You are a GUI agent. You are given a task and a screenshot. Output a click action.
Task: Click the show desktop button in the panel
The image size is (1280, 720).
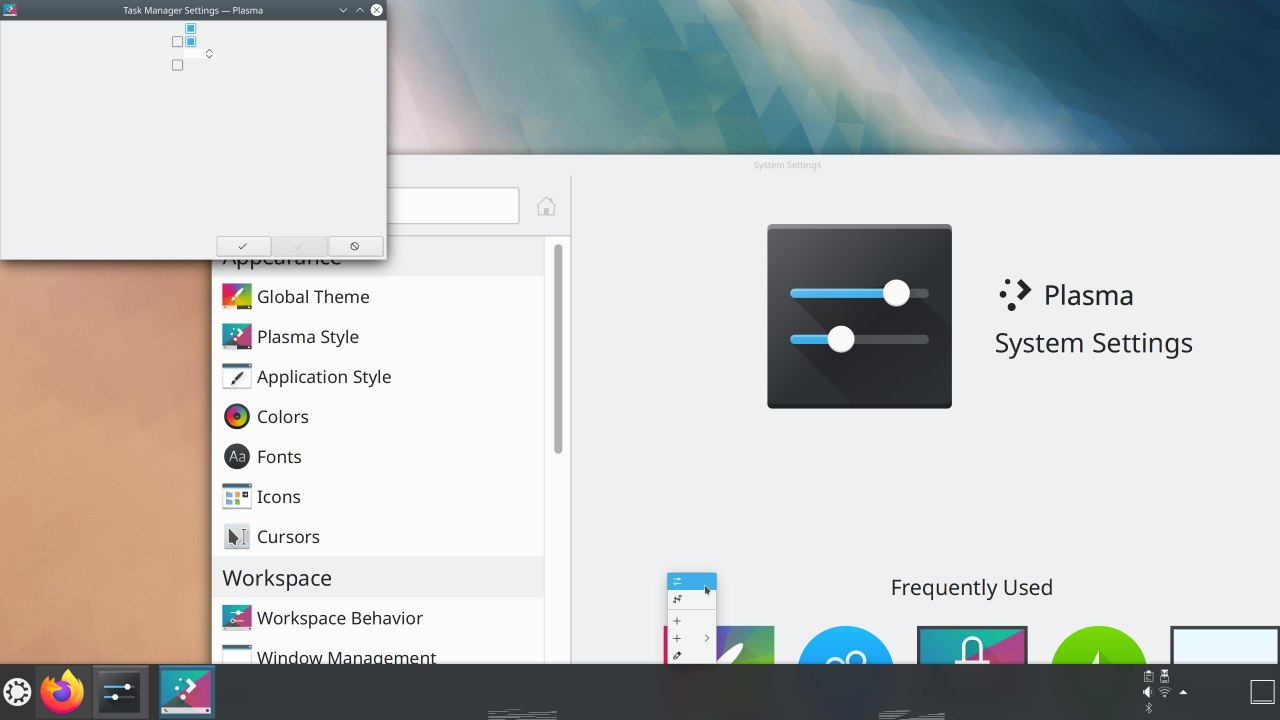point(1262,692)
